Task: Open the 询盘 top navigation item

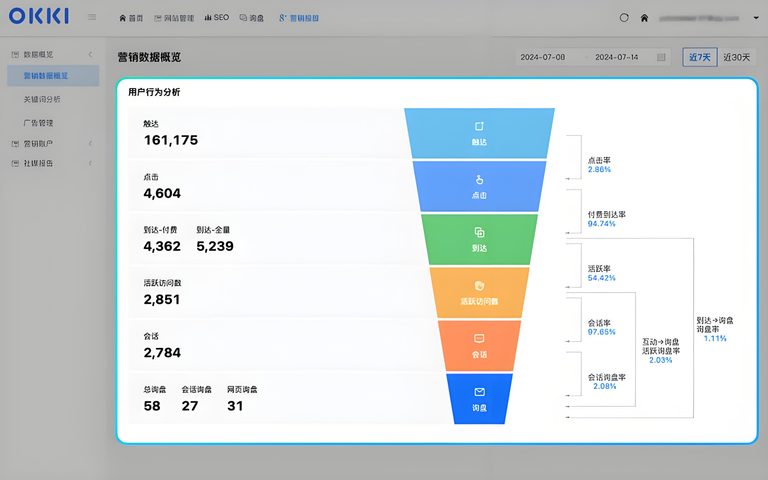Action: click(252, 18)
